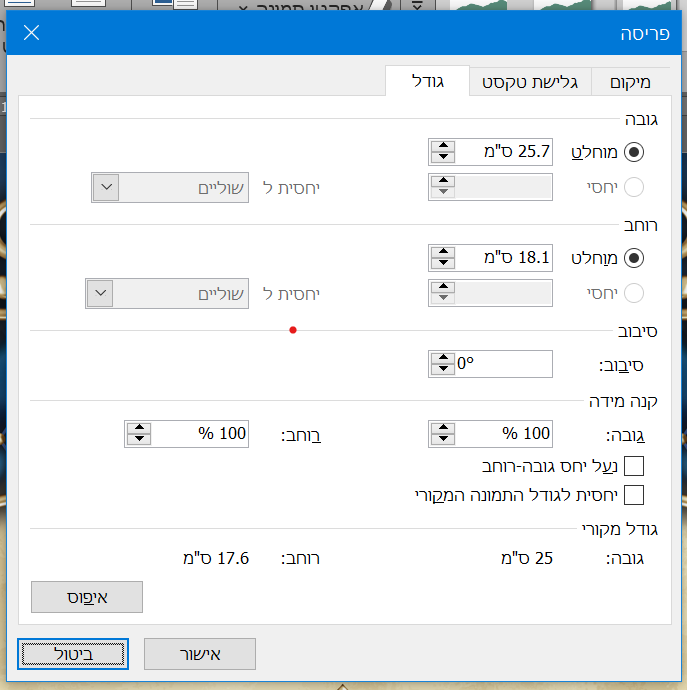This screenshot has height=690, width=687.
Task: Expand the height יחסית ל dropdown
Action: point(106,187)
